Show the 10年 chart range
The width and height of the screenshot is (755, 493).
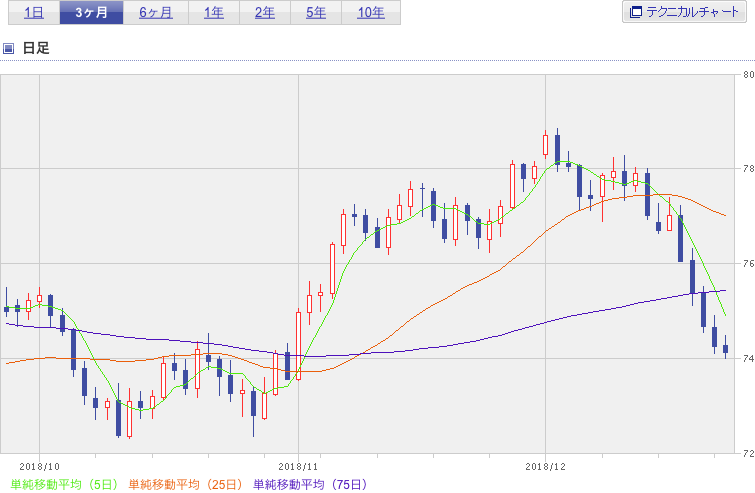click(371, 12)
